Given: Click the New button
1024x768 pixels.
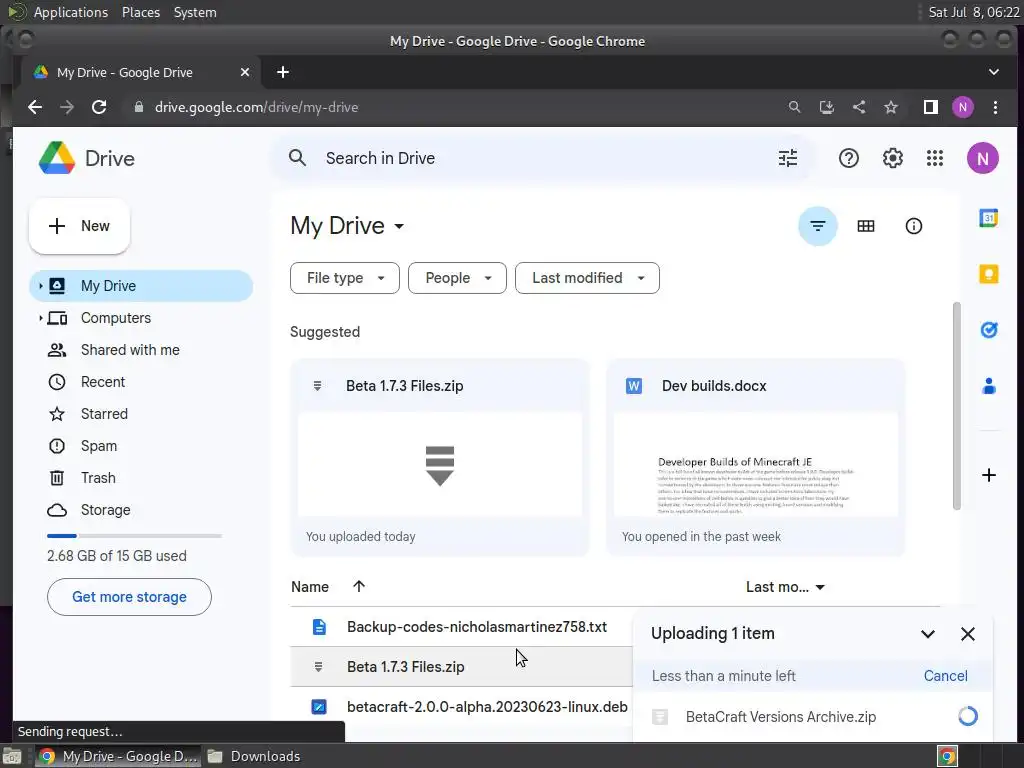Looking at the screenshot, I should pos(80,226).
